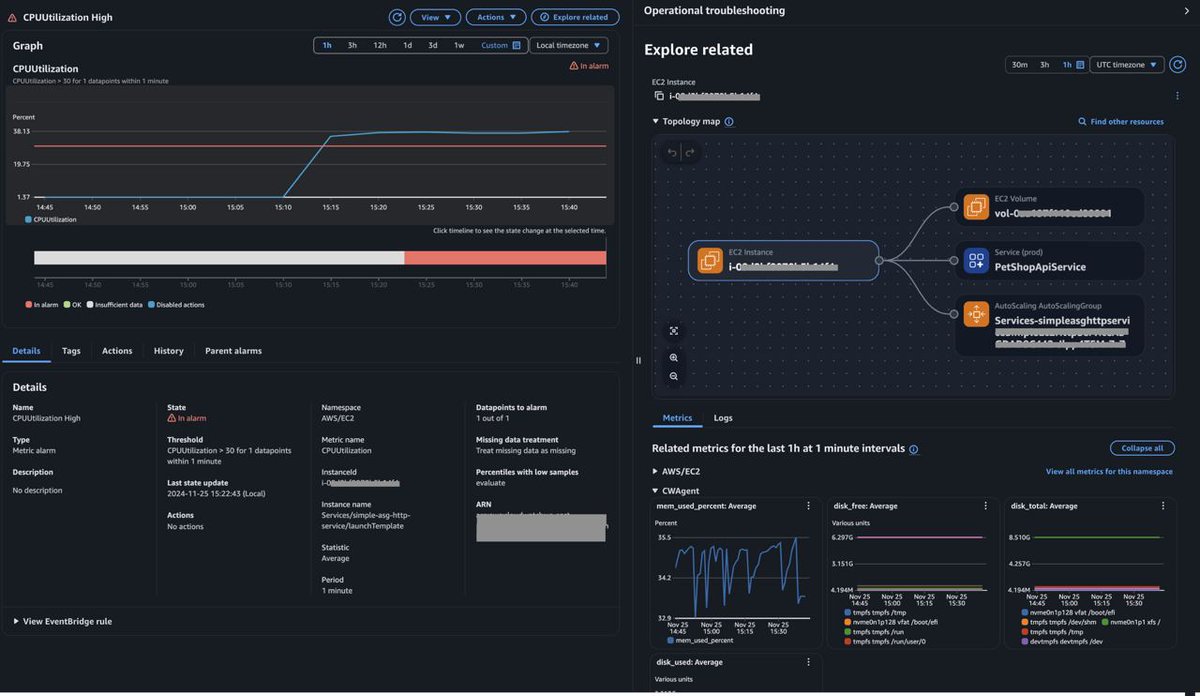Zoom out of the topology map
Viewport: 1200px width, 696px height.
tap(674, 376)
